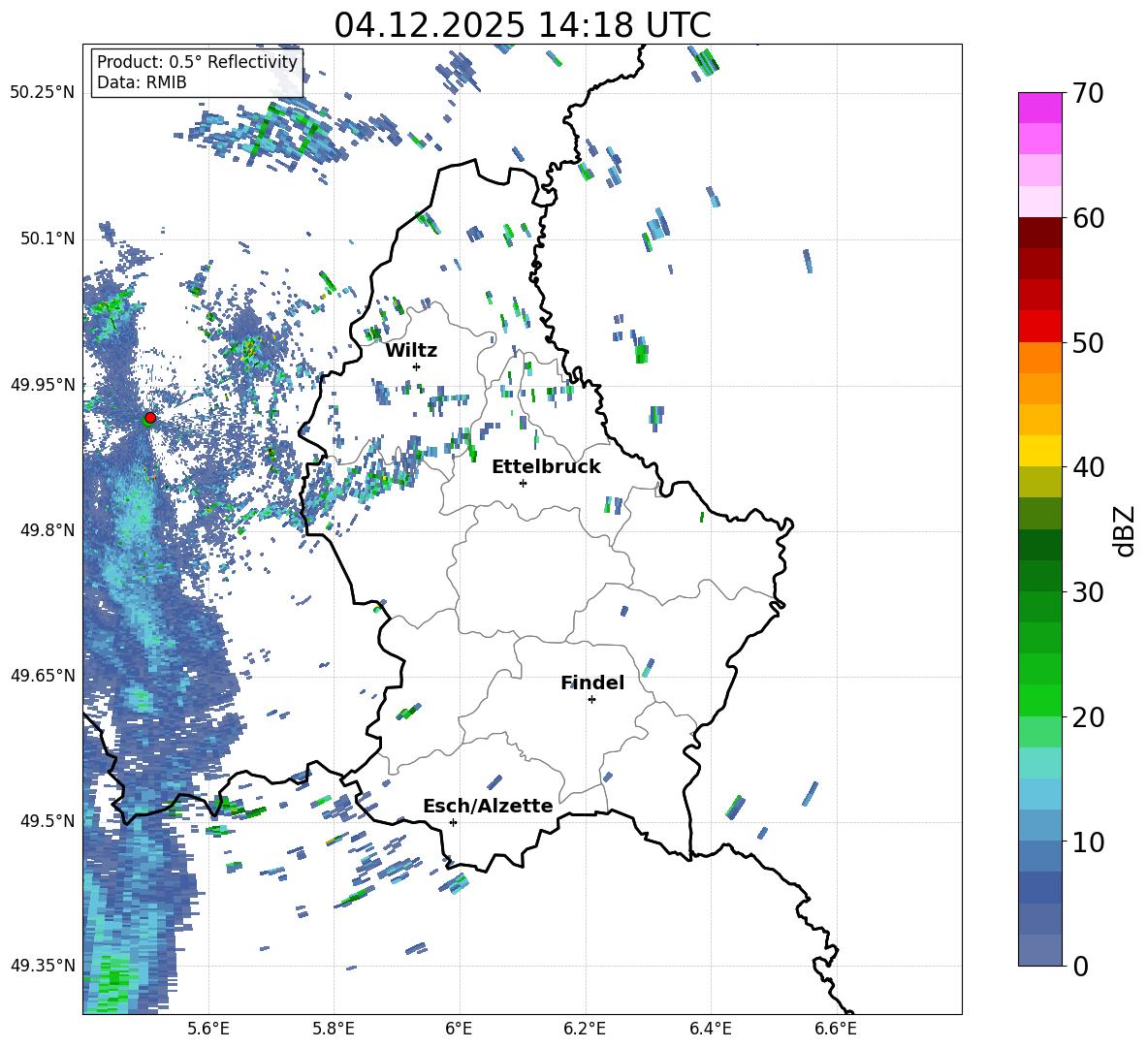Click the 49.95°N latitude label
The image size is (1148, 1048).
pyautogui.click(x=43, y=384)
